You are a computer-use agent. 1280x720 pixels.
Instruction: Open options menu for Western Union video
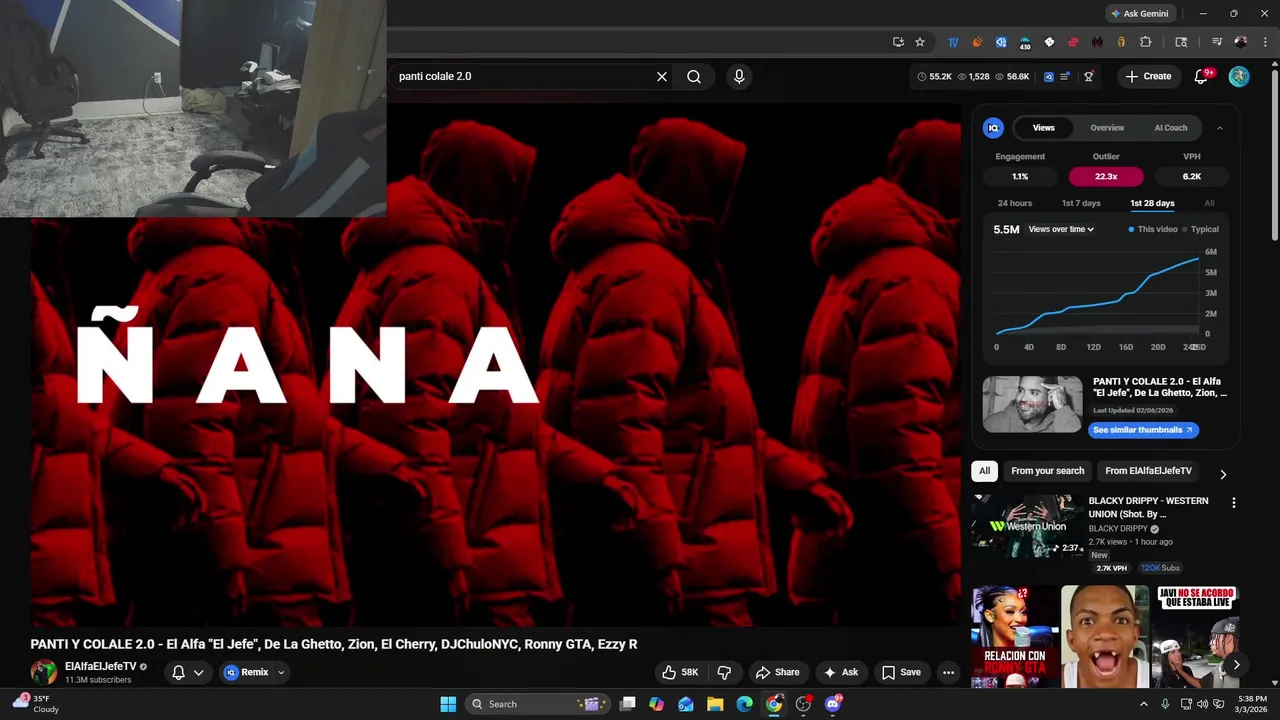pos(1233,503)
